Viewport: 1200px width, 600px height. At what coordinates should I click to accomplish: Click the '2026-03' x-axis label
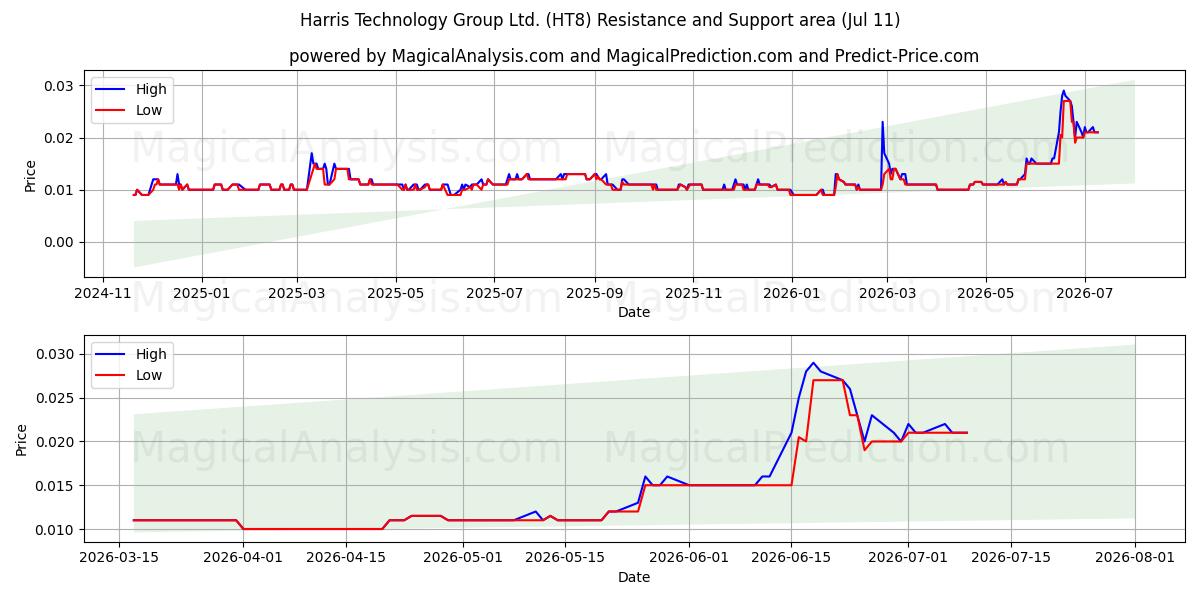(x=887, y=294)
